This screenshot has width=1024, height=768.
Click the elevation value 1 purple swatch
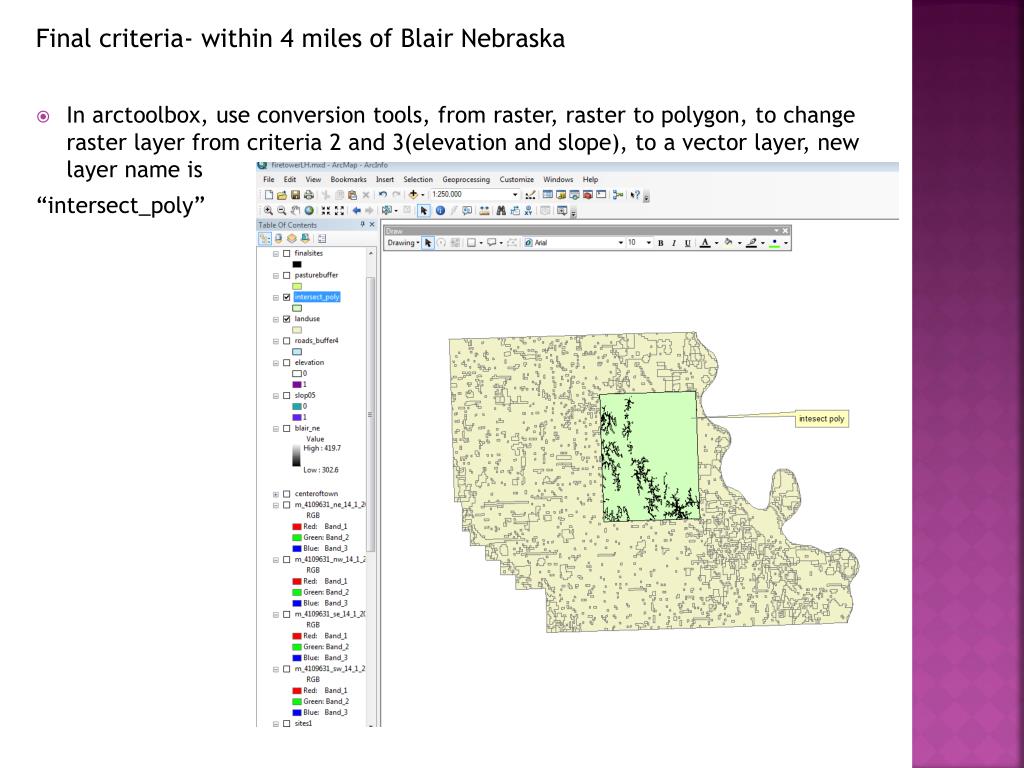pos(297,385)
